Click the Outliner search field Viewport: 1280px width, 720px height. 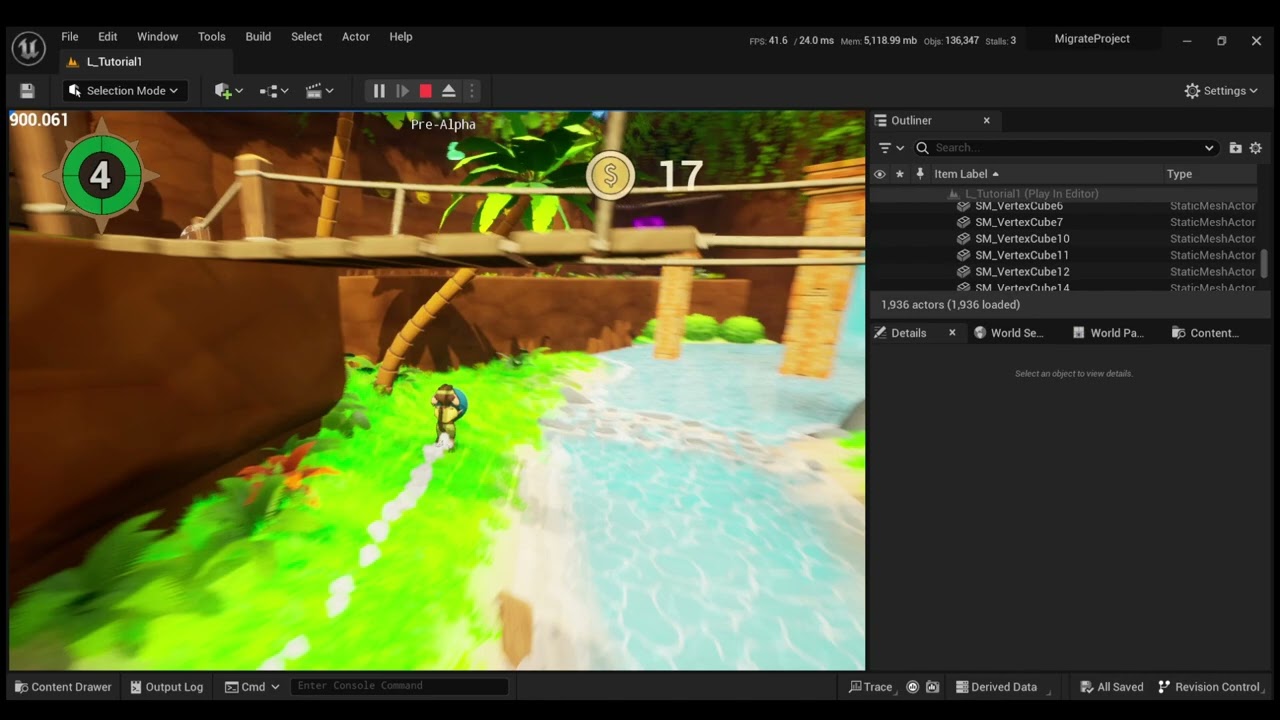1065,148
